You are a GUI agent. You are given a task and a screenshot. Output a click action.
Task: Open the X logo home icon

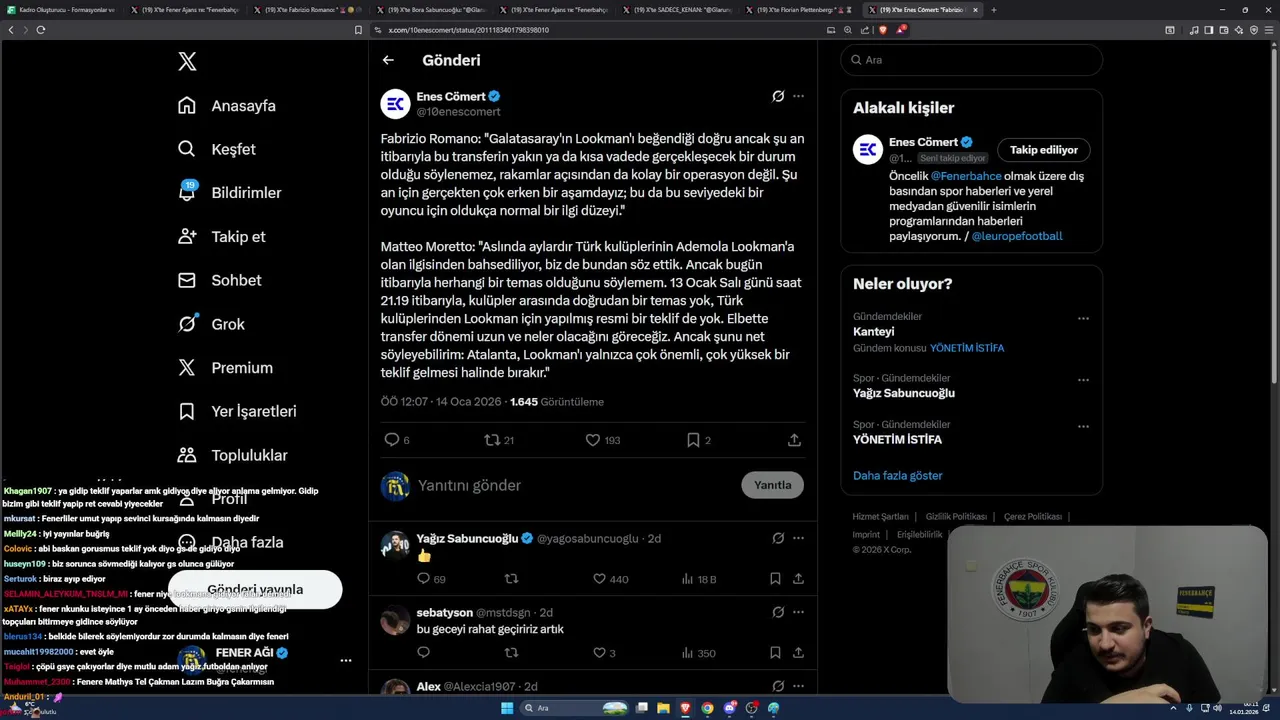[187, 61]
